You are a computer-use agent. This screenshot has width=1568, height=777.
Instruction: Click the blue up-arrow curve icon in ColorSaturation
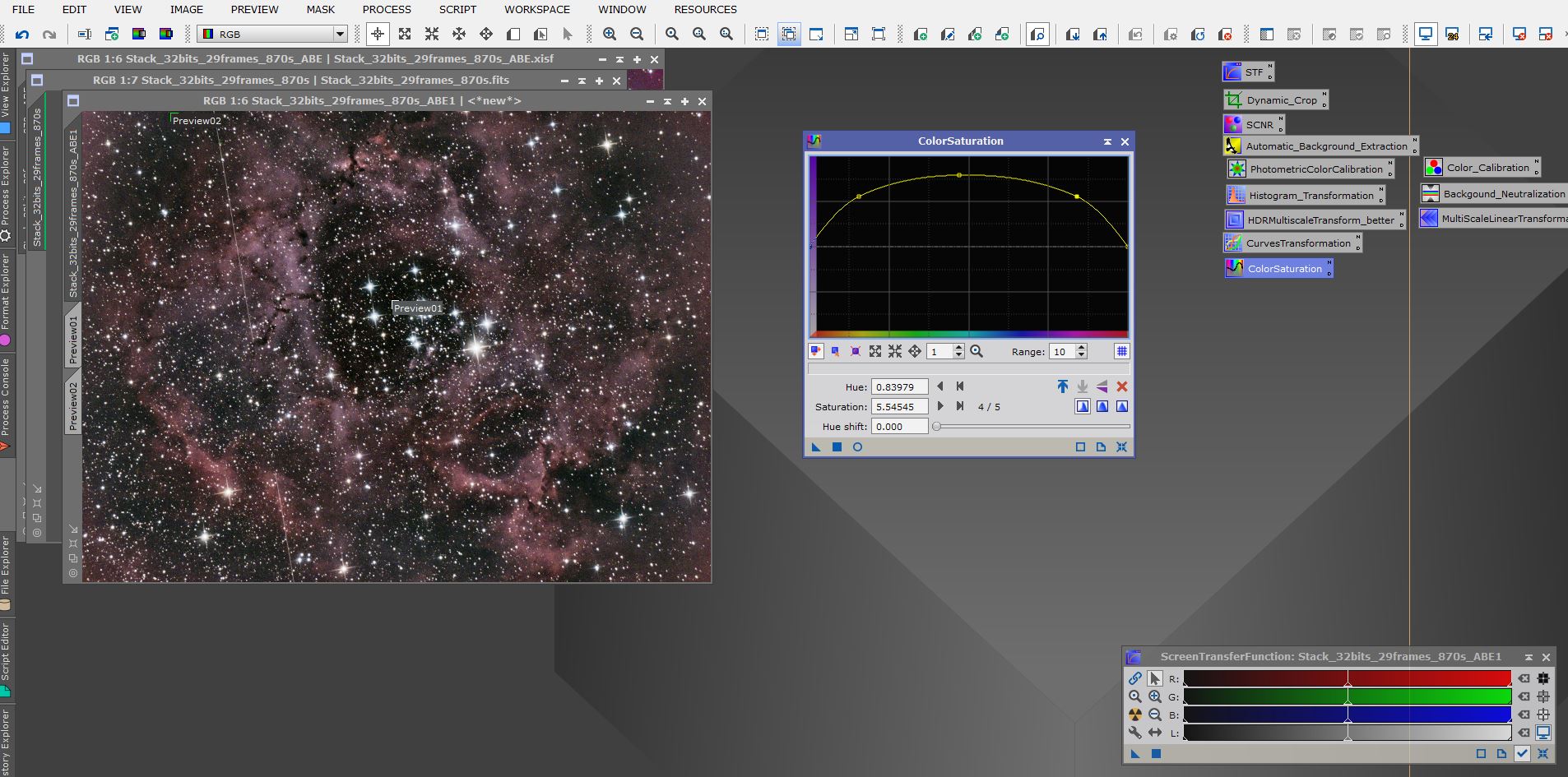[x=1062, y=386]
